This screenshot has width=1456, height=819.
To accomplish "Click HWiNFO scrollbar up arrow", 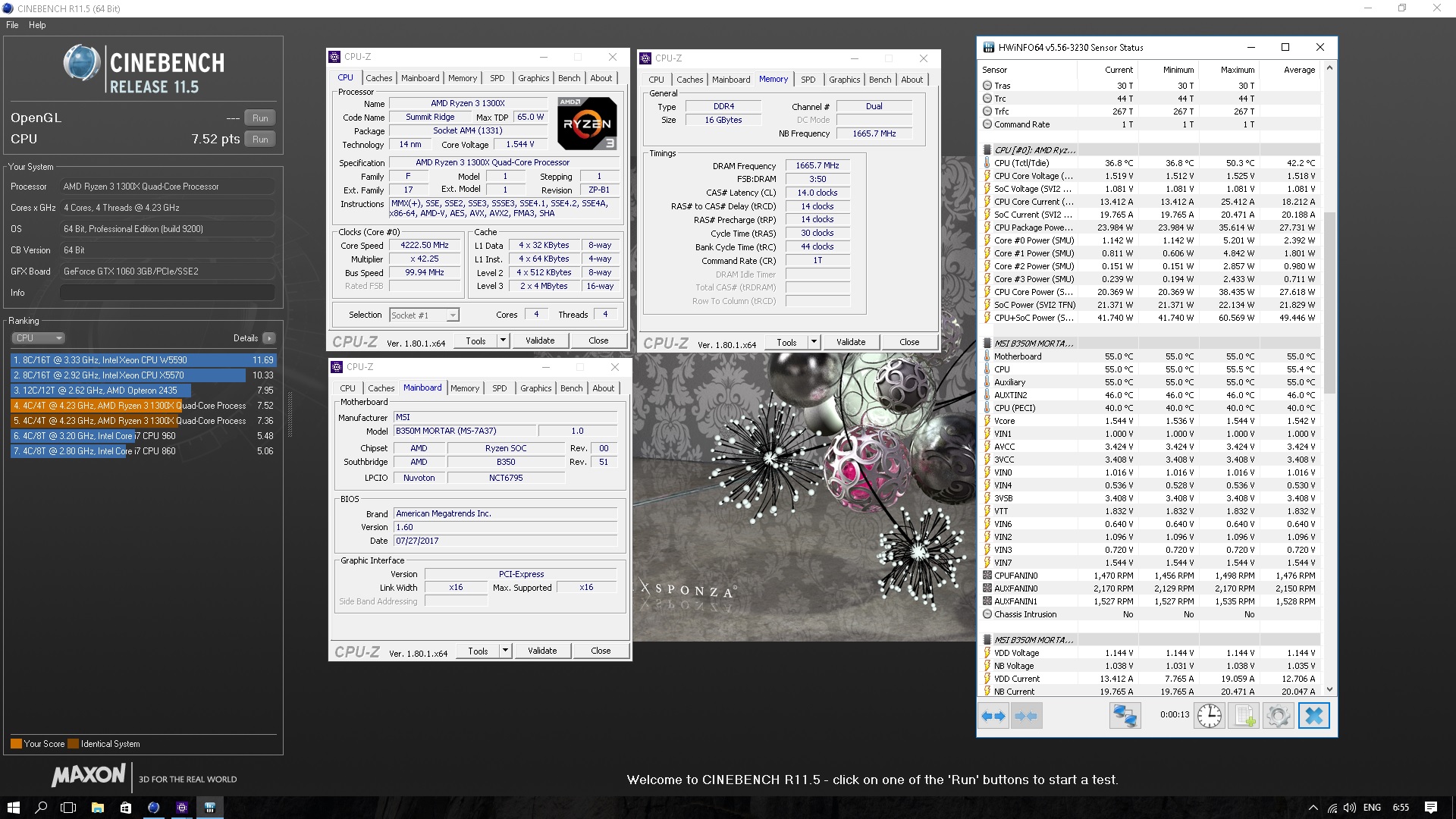I will [1329, 68].
